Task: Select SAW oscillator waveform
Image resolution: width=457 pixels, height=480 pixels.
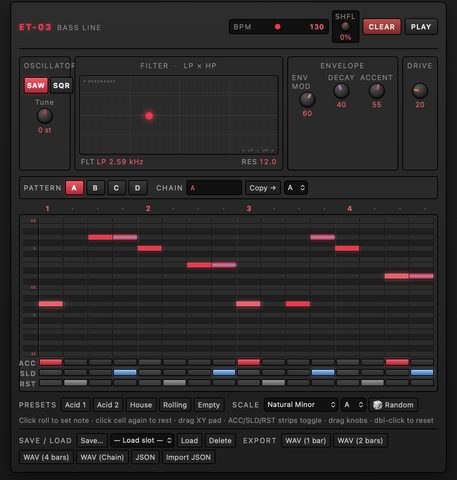Action: (36, 85)
